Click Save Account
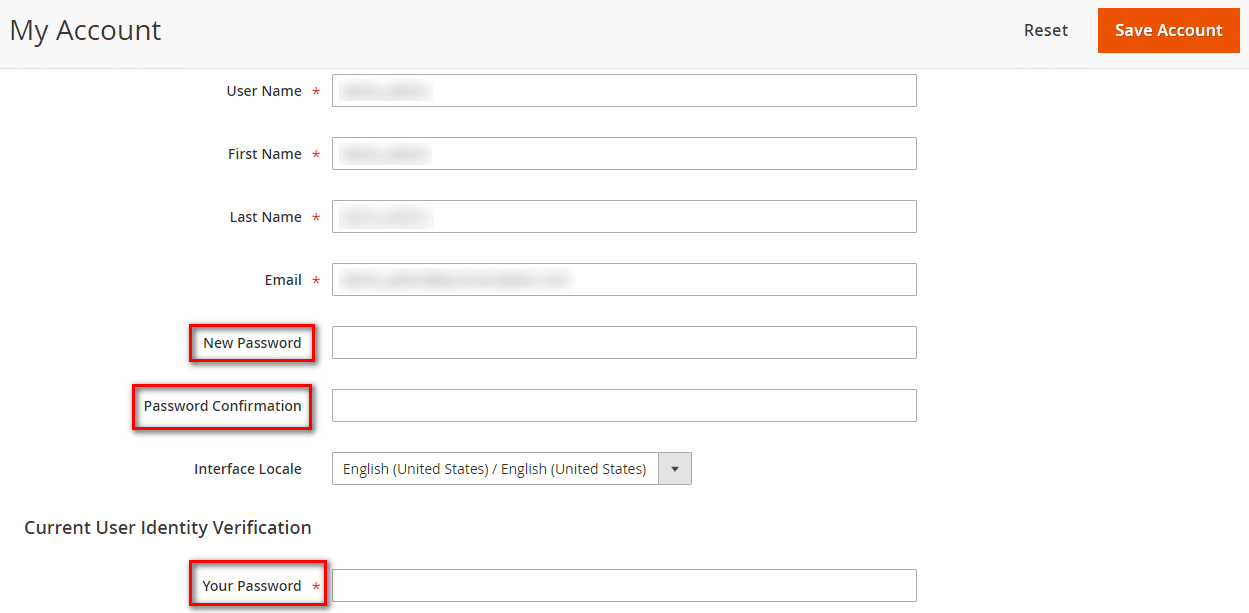Screen dimensions: 1249x613 pos(1168,30)
